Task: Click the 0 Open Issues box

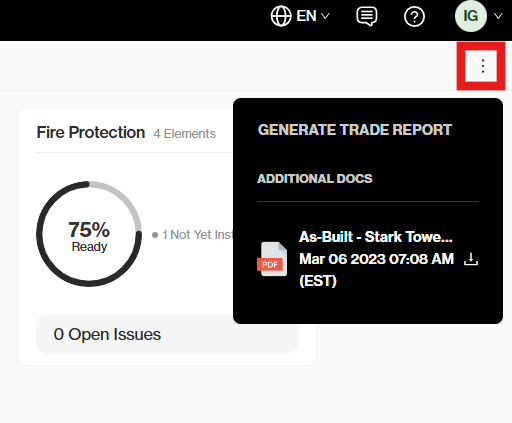Action: coord(167,334)
